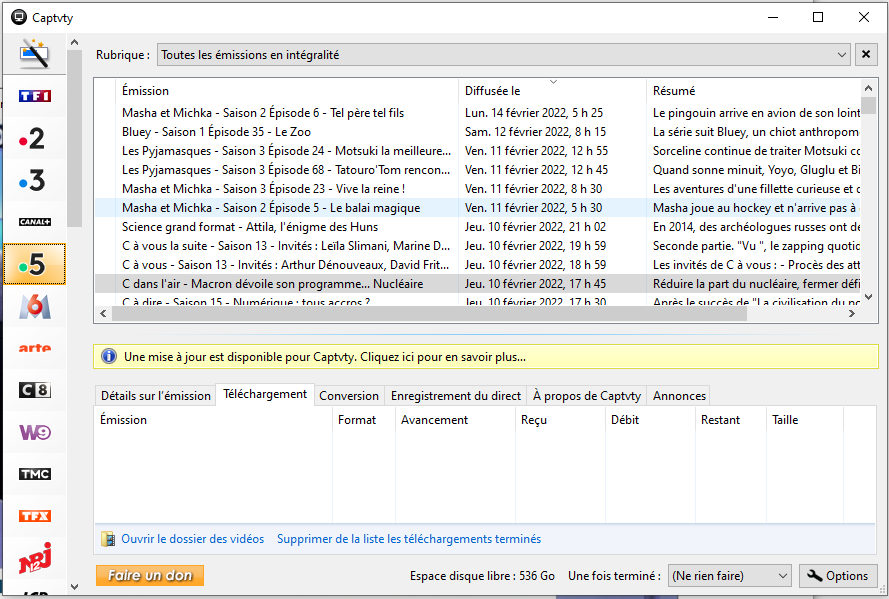Select the M6 channel logo
This screenshot has height=599, width=889.
click(x=35, y=306)
